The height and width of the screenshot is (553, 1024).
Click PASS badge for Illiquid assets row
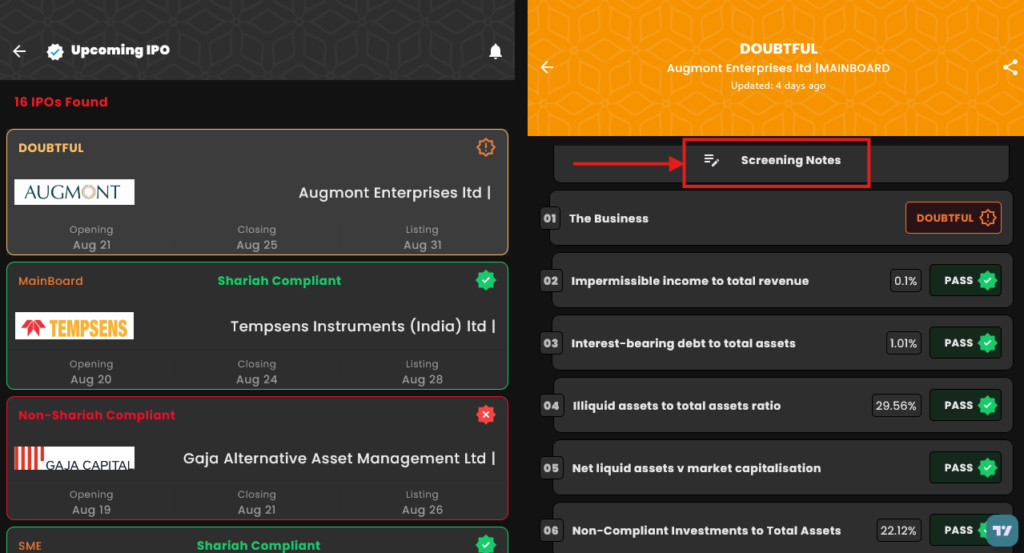click(965, 405)
